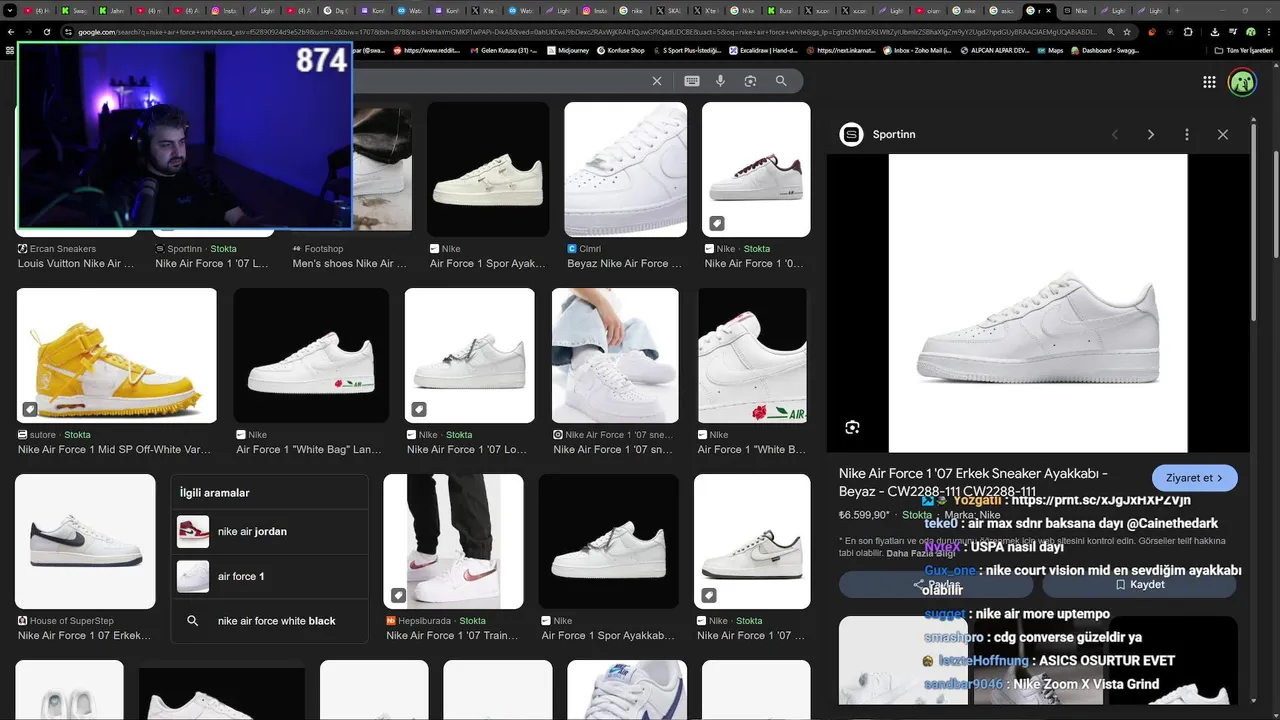
Task: Open the Air Force 1 "White Bag" thumbnail
Action: click(311, 355)
